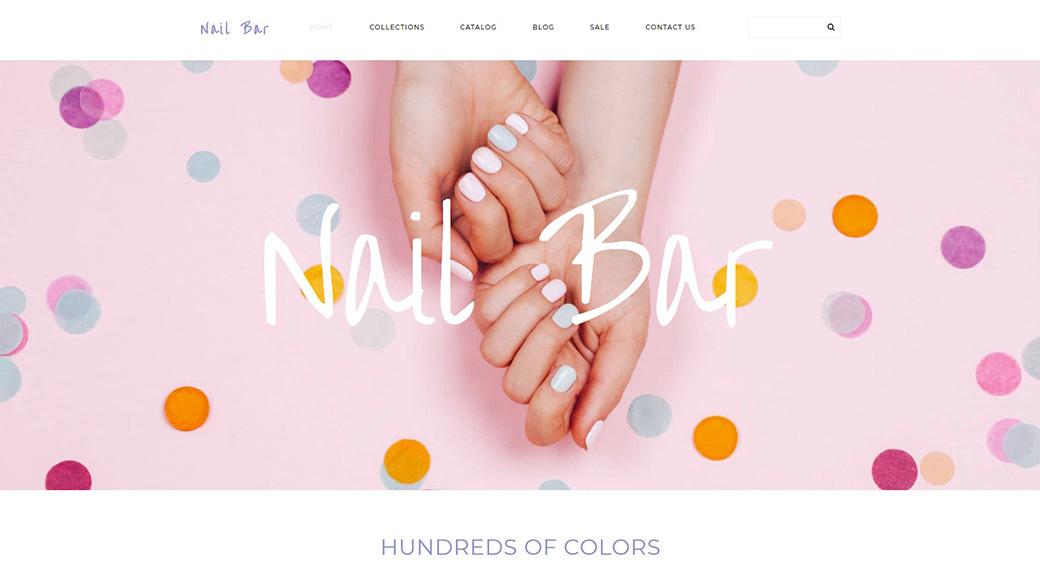Click the large Nail Bar banner title

pos(517,259)
